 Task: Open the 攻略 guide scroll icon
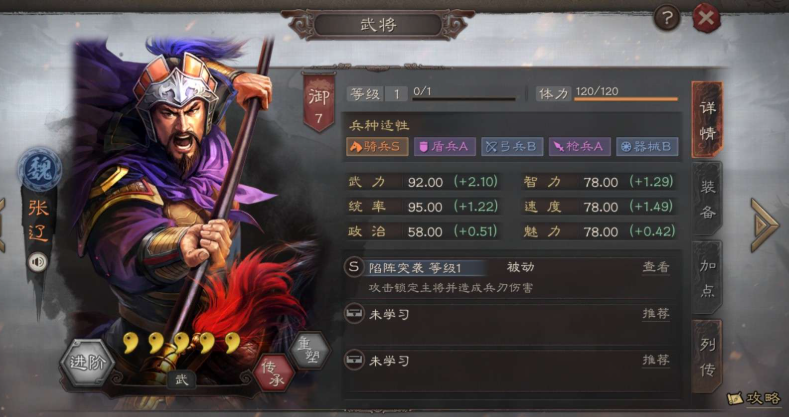tap(753, 397)
